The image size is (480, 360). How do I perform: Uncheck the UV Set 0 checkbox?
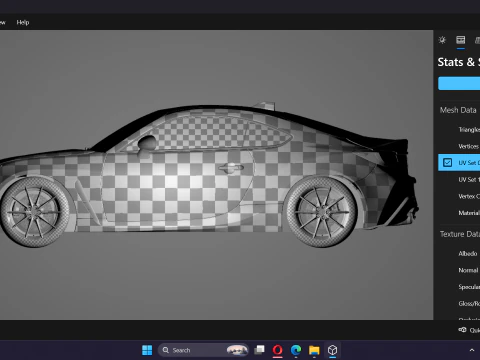pyautogui.click(x=447, y=163)
